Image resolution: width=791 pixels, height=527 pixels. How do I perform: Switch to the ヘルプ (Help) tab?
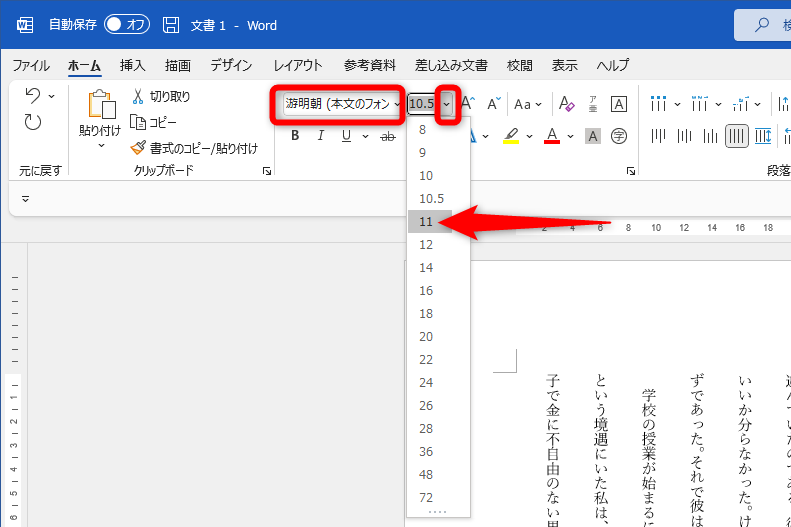click(613, 66)
